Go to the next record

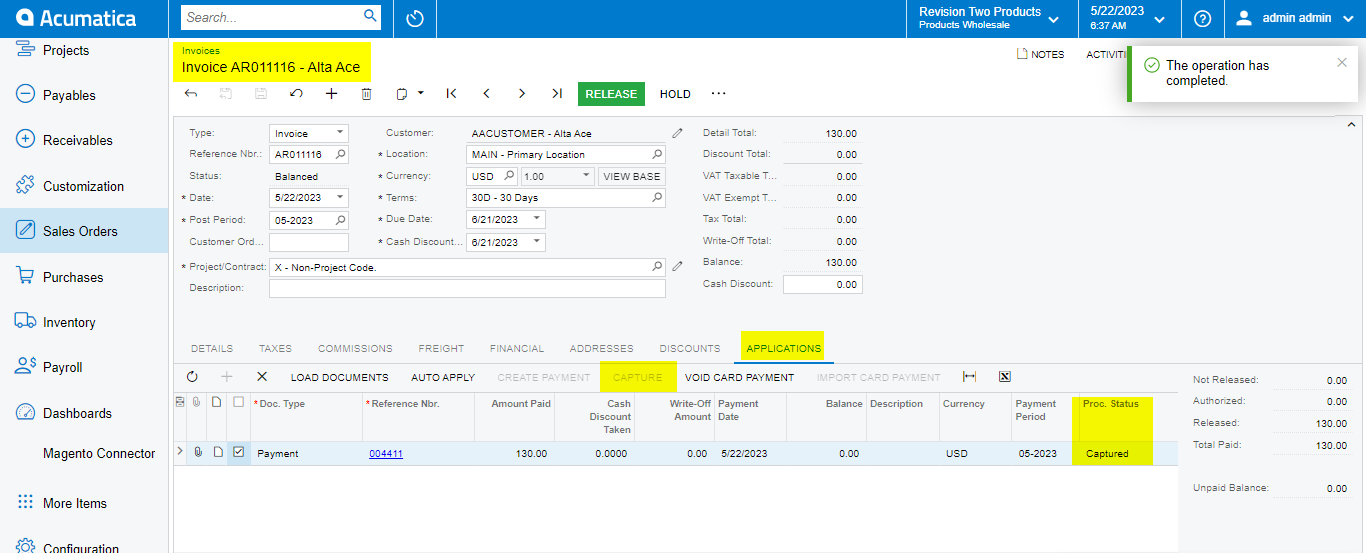click(521, 94)
